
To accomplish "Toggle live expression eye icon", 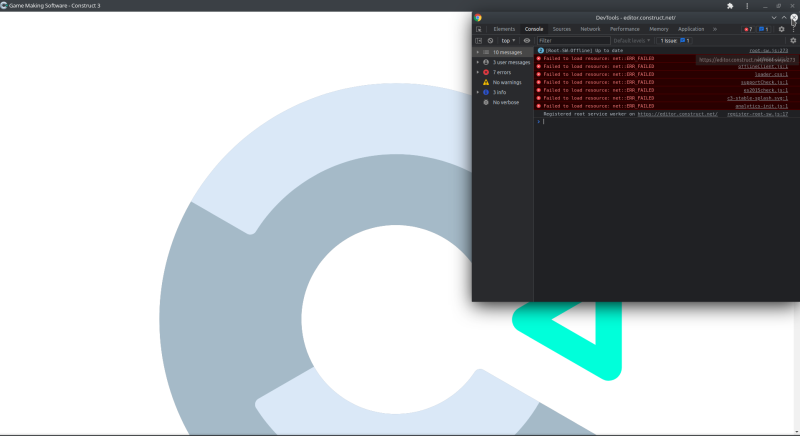I will (x=527, y=41).
